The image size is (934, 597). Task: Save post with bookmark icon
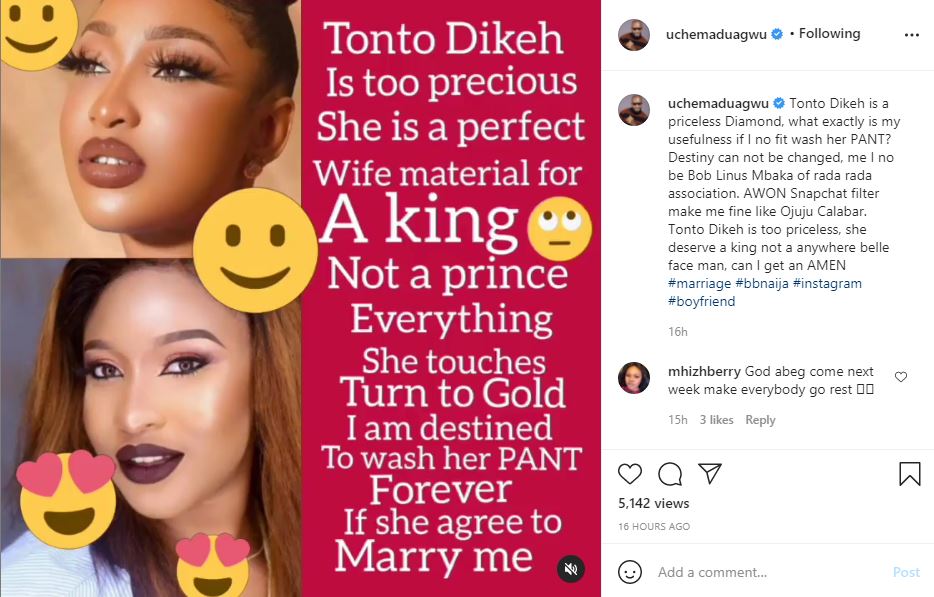pyautogui.click(x=909, y=473)
